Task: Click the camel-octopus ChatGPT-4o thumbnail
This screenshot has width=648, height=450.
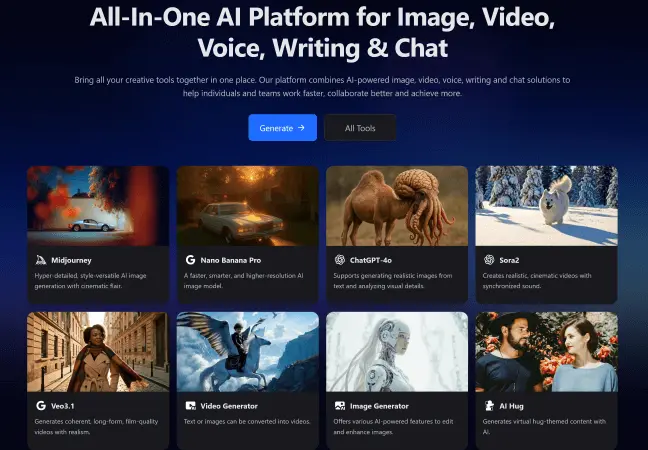Action: pyautogui.click(x=397, y=206)
